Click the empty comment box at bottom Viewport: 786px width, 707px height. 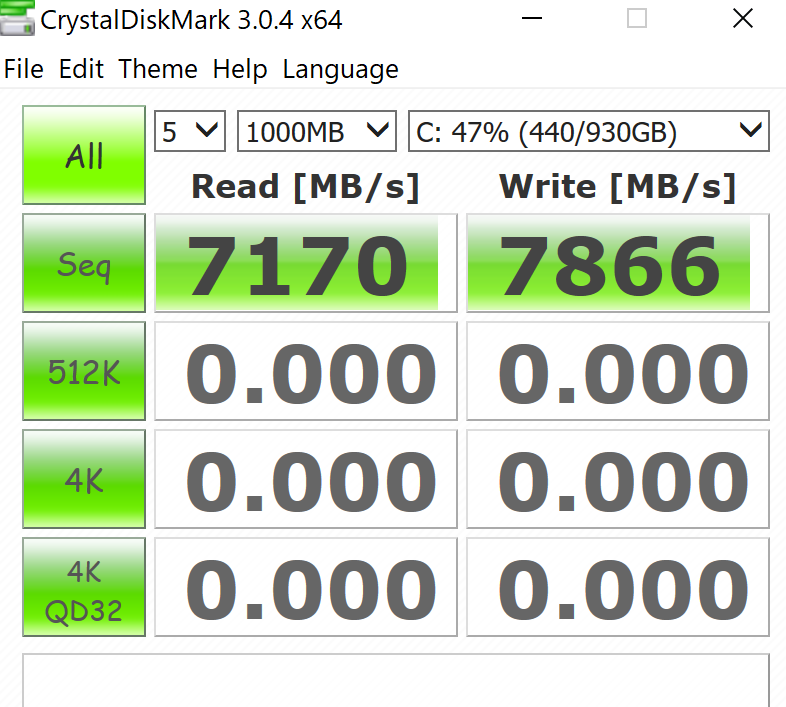pos(395,680)
